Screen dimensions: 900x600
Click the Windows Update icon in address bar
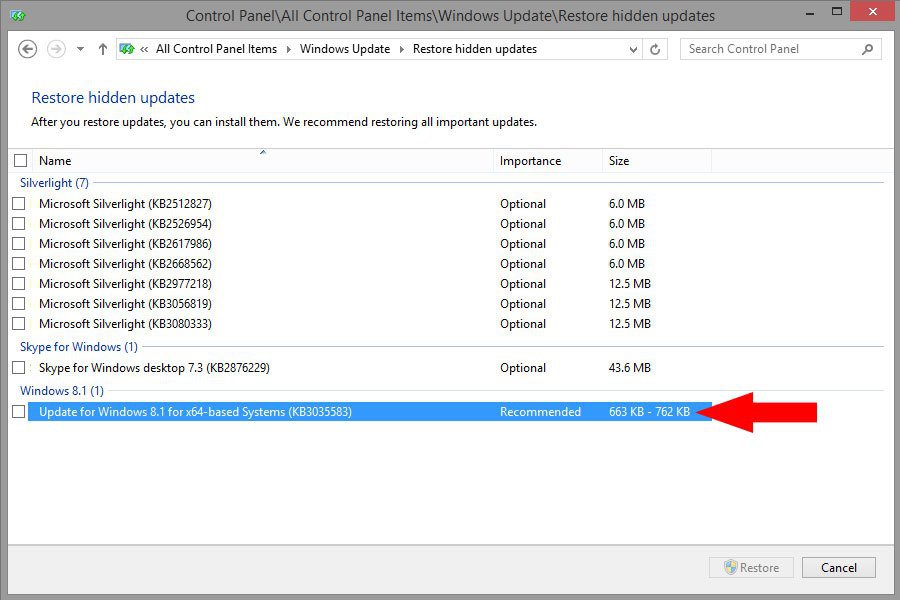click(127, 49)
